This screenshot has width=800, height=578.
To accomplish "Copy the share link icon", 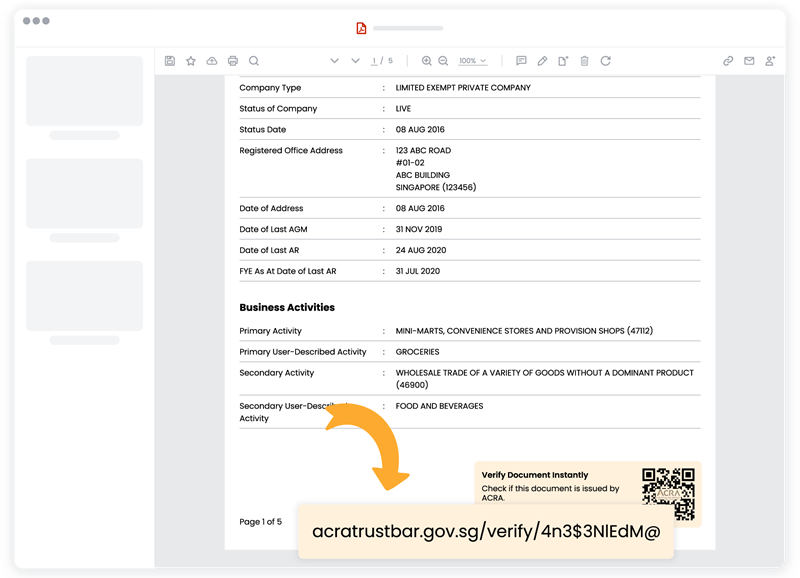I will click(x=728, y=60).
